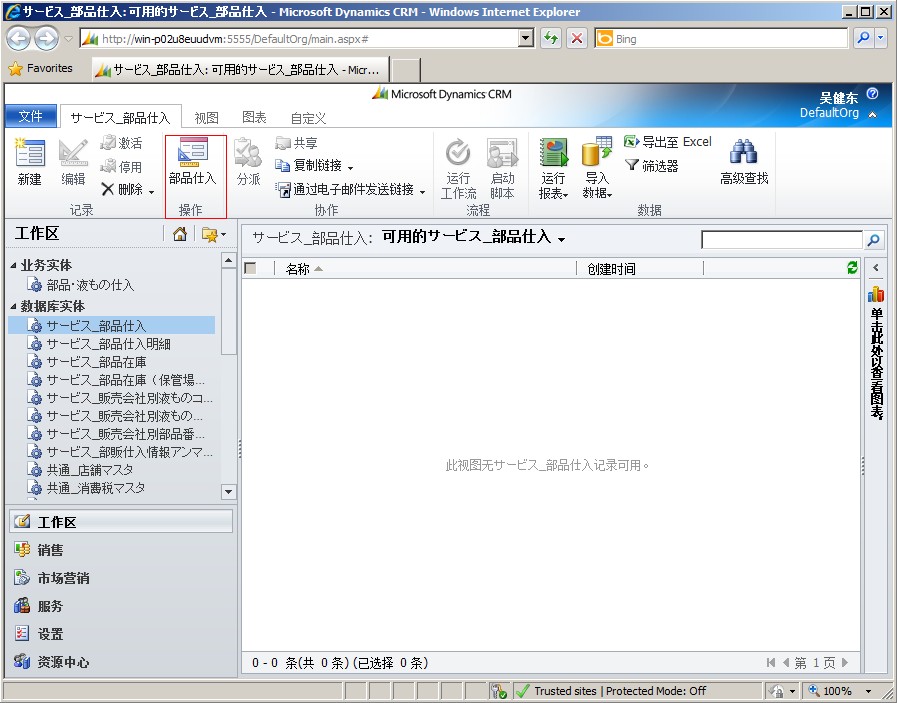This screenshot has height=703, width=897.
Task: Click the navigation tree scroll-down arrow
Action: point(228,491)
